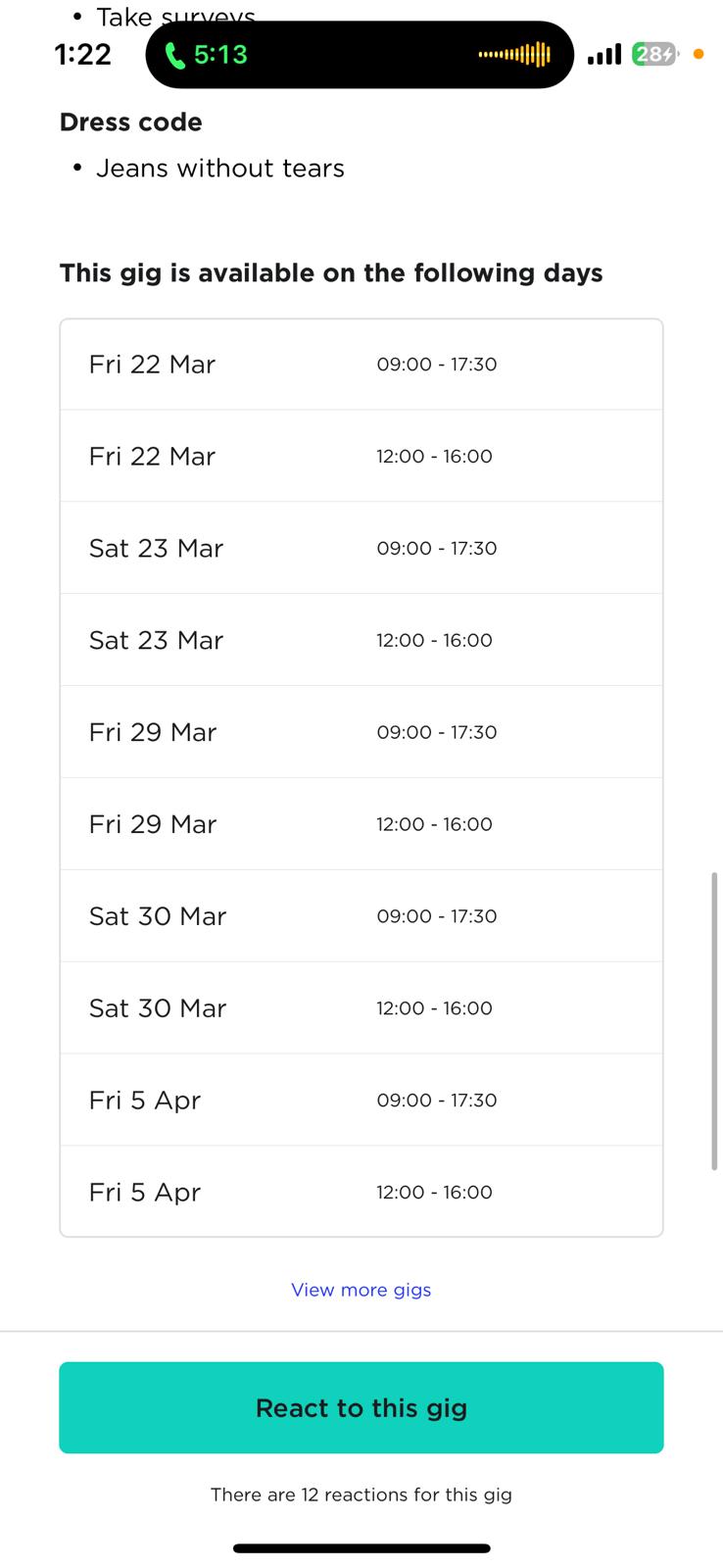Choose Sat 23 Mar 12:00 - 16:00 slot
The width and height of the screenshot is (723, 1568).
(361, 640)
